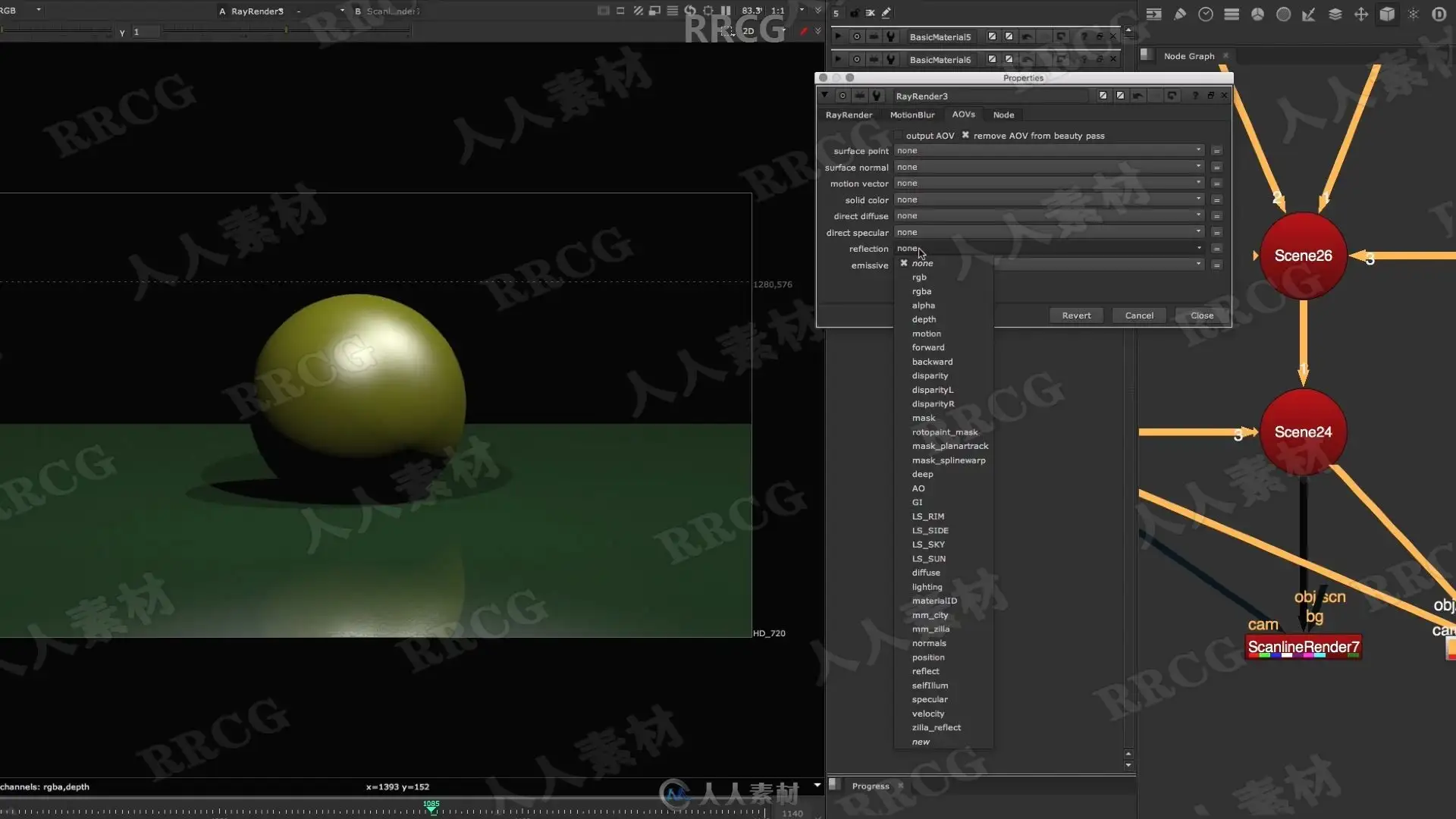
Task: Click the Revert button
Action: (1076, 315)
